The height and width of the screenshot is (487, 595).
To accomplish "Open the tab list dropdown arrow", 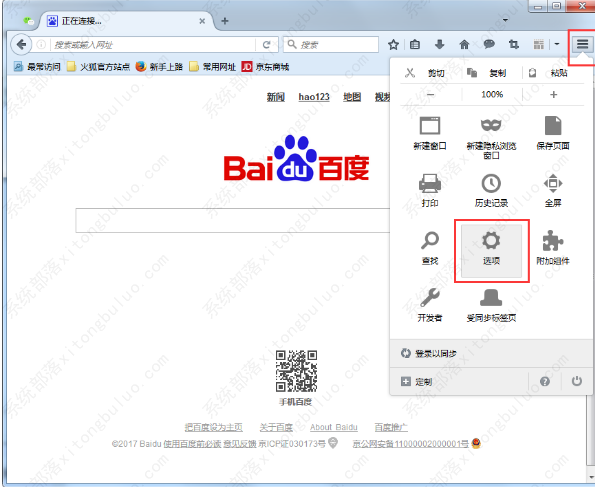I will (x=505, y=20).
